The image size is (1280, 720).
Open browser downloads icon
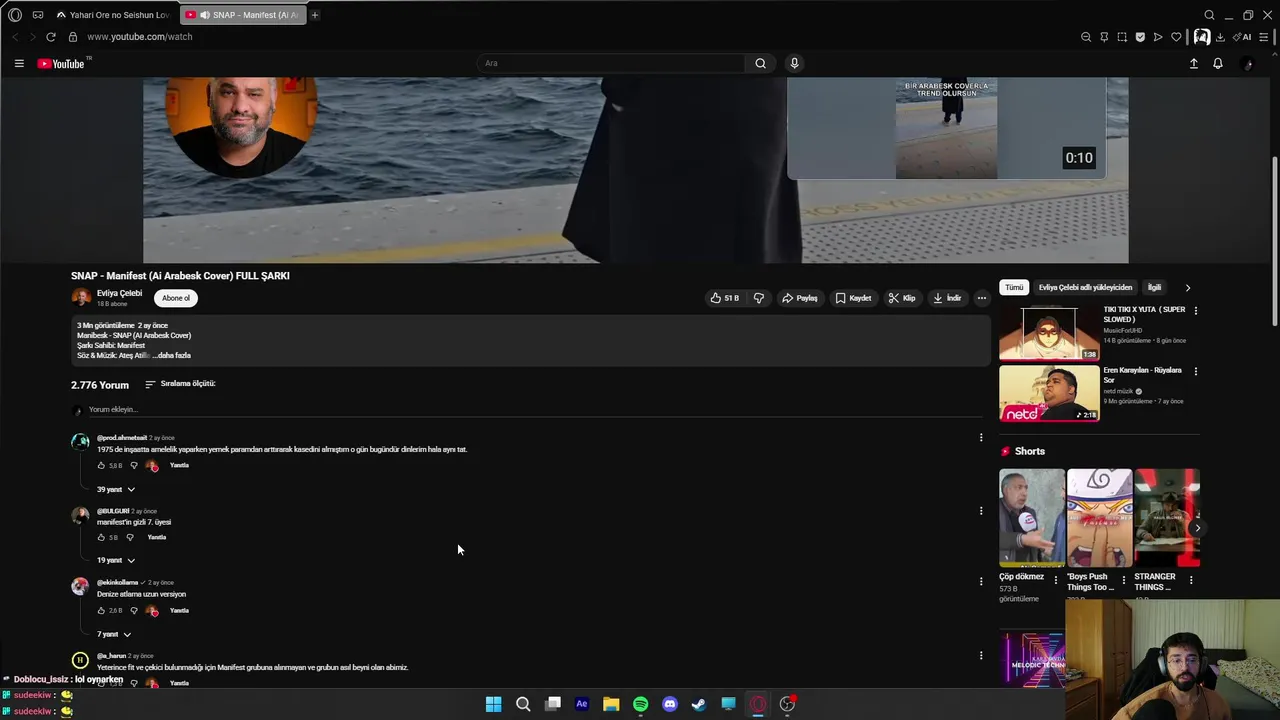tap(1221, 37)
